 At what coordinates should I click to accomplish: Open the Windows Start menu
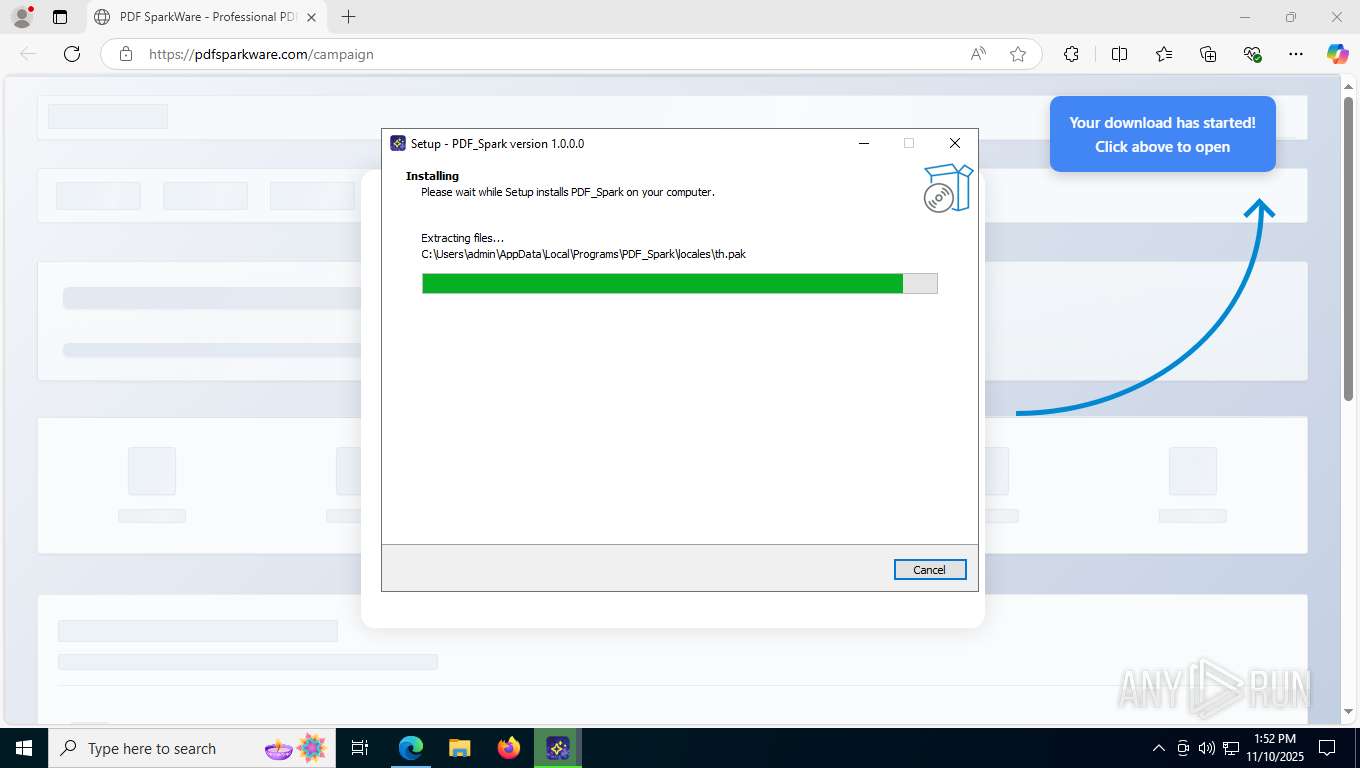(x=24, y=748)
